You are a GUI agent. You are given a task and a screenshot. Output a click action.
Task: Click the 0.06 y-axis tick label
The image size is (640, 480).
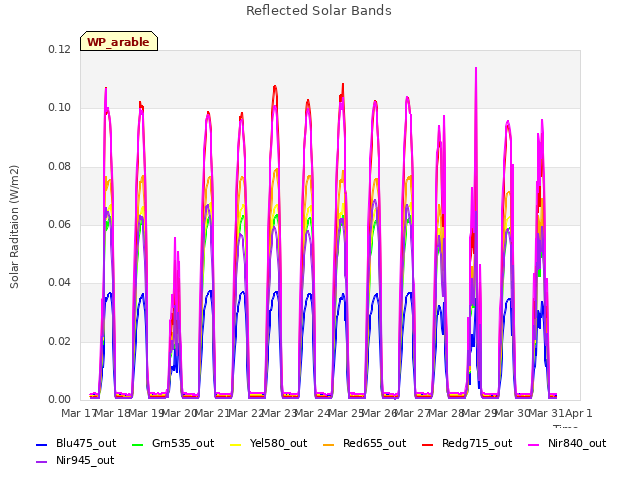[60, 224]
